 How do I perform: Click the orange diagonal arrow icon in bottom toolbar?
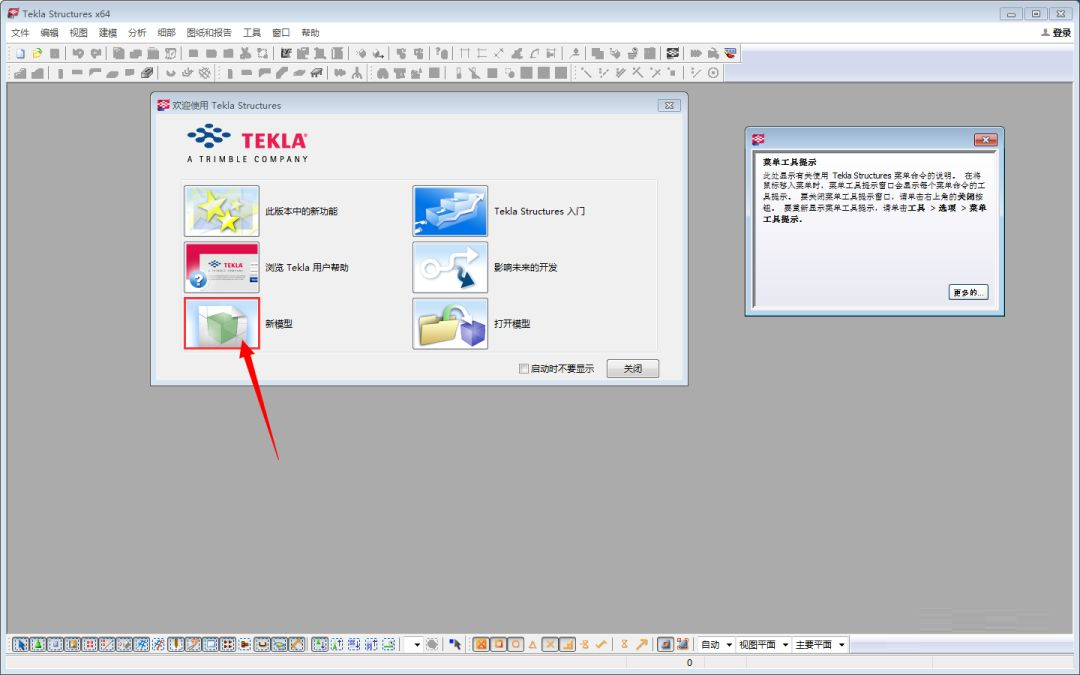[x=641, y=645]
